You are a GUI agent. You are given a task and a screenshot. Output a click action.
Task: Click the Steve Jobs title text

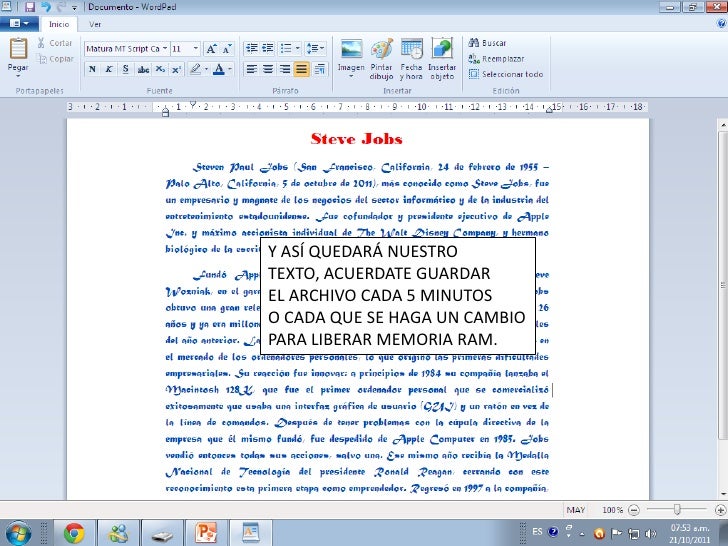(357, 139)
